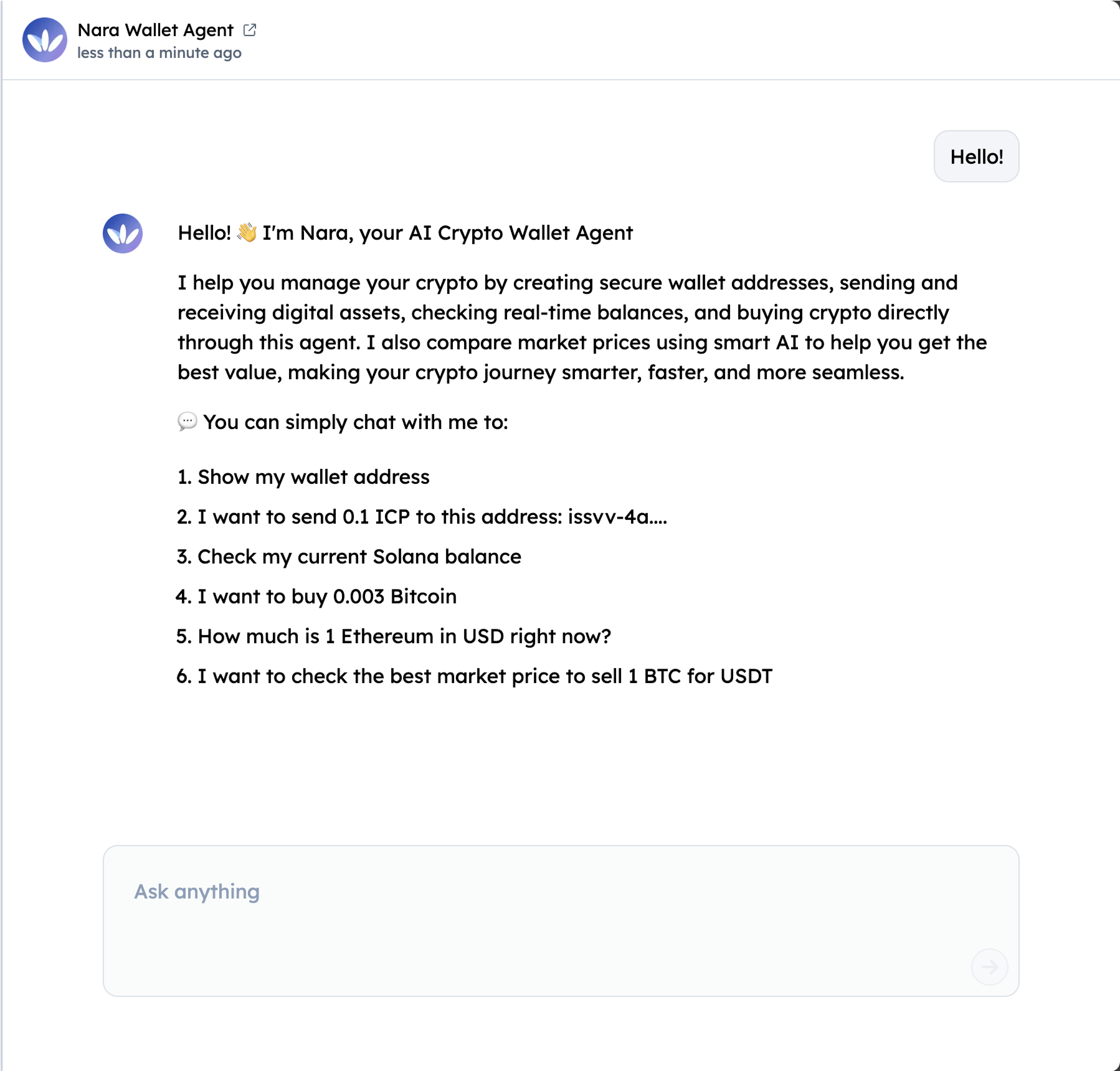Click 'I want to buy 0.003 Bitcoin' suggestion
The height and width of the screenshot is (1071, 1120).
tap(316, 596)
